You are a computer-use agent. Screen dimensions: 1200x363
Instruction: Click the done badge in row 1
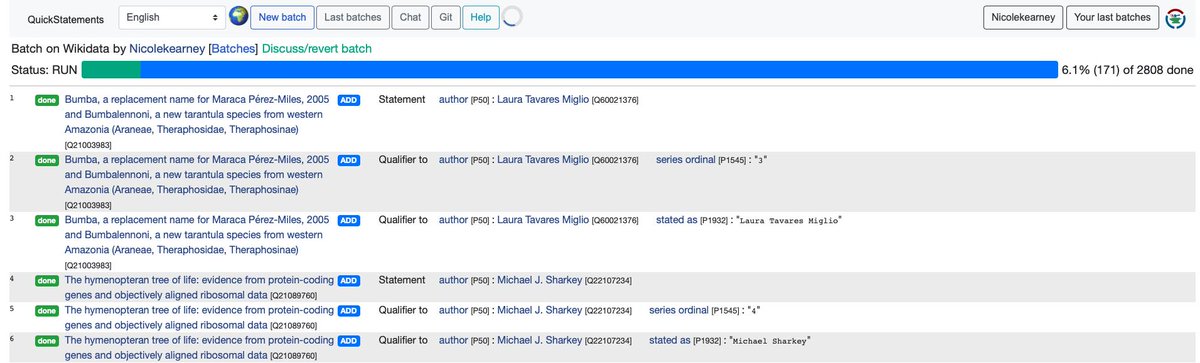pyautogui.click(x=47, y=101)
